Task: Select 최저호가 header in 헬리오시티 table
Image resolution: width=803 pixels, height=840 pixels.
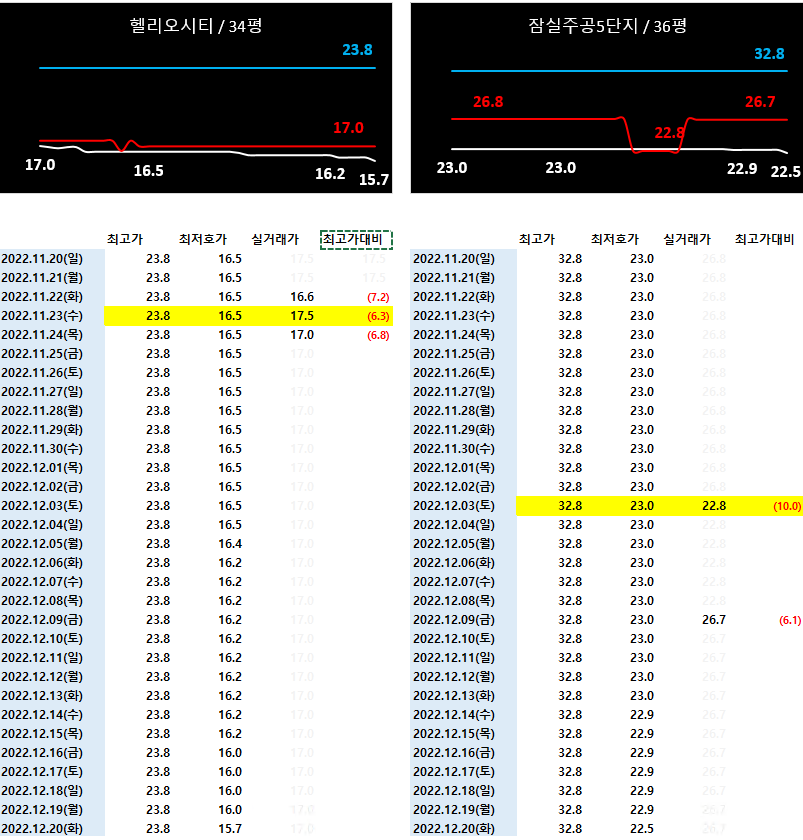Action: [x=203, y=239]
